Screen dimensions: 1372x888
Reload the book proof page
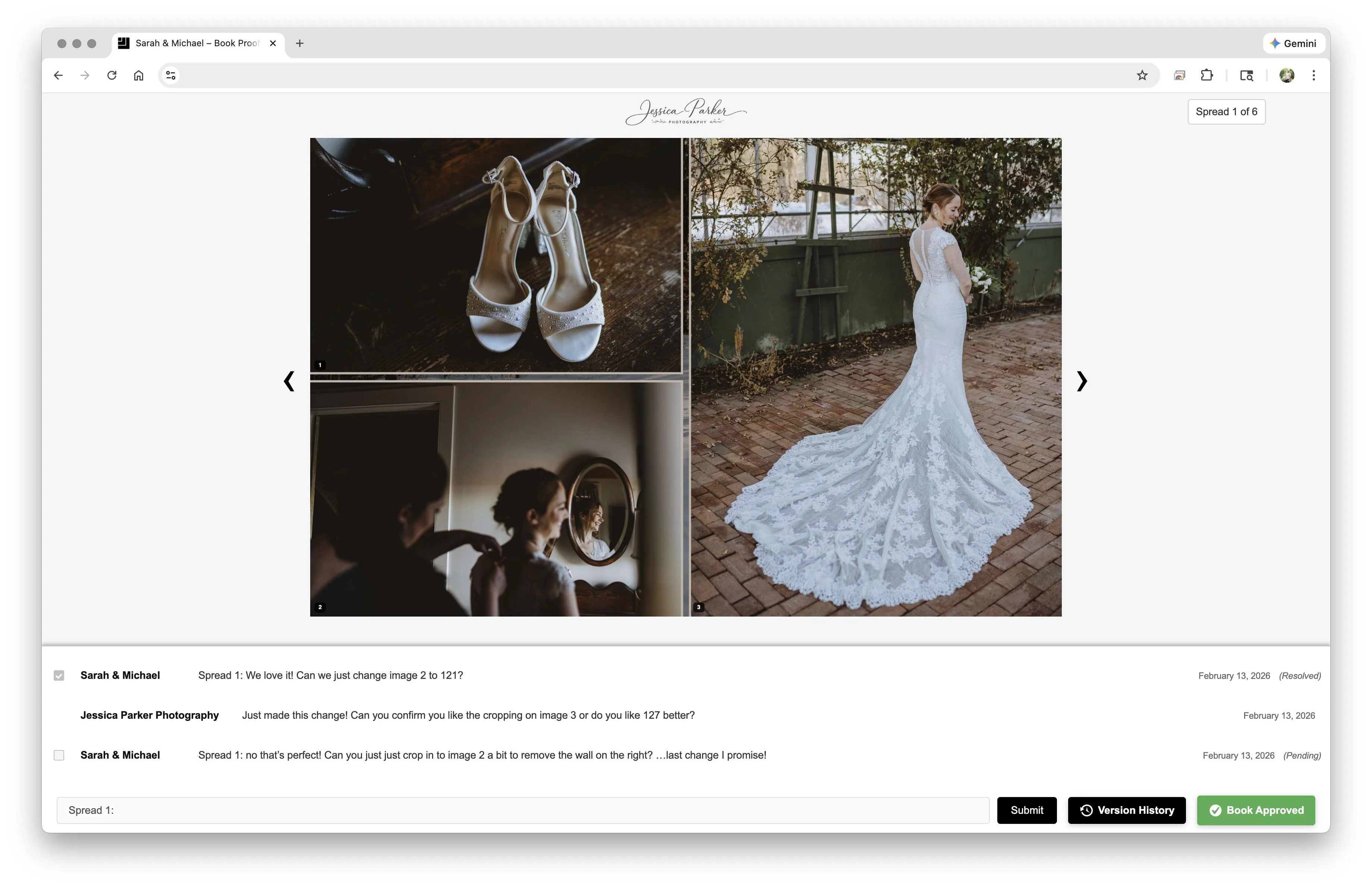tap(112, 75)
